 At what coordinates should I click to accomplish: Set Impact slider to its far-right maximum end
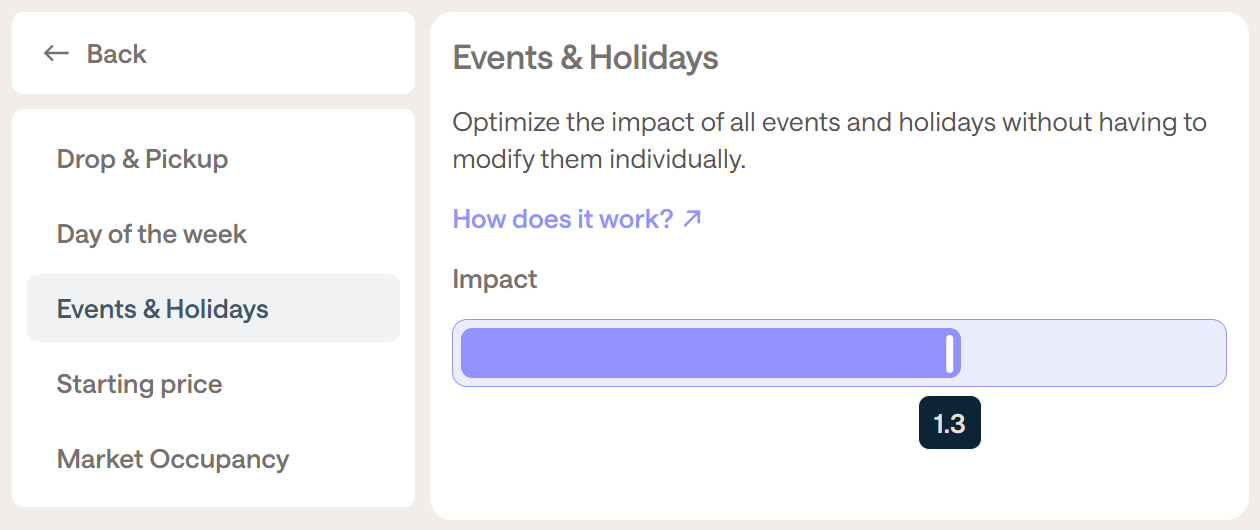point(1221,353)
